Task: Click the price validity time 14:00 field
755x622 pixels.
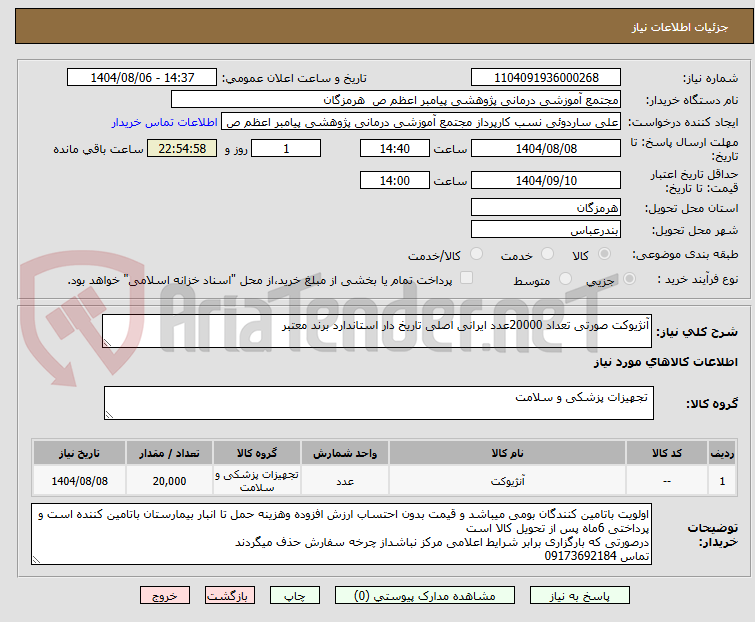Action: pos(395,181)
